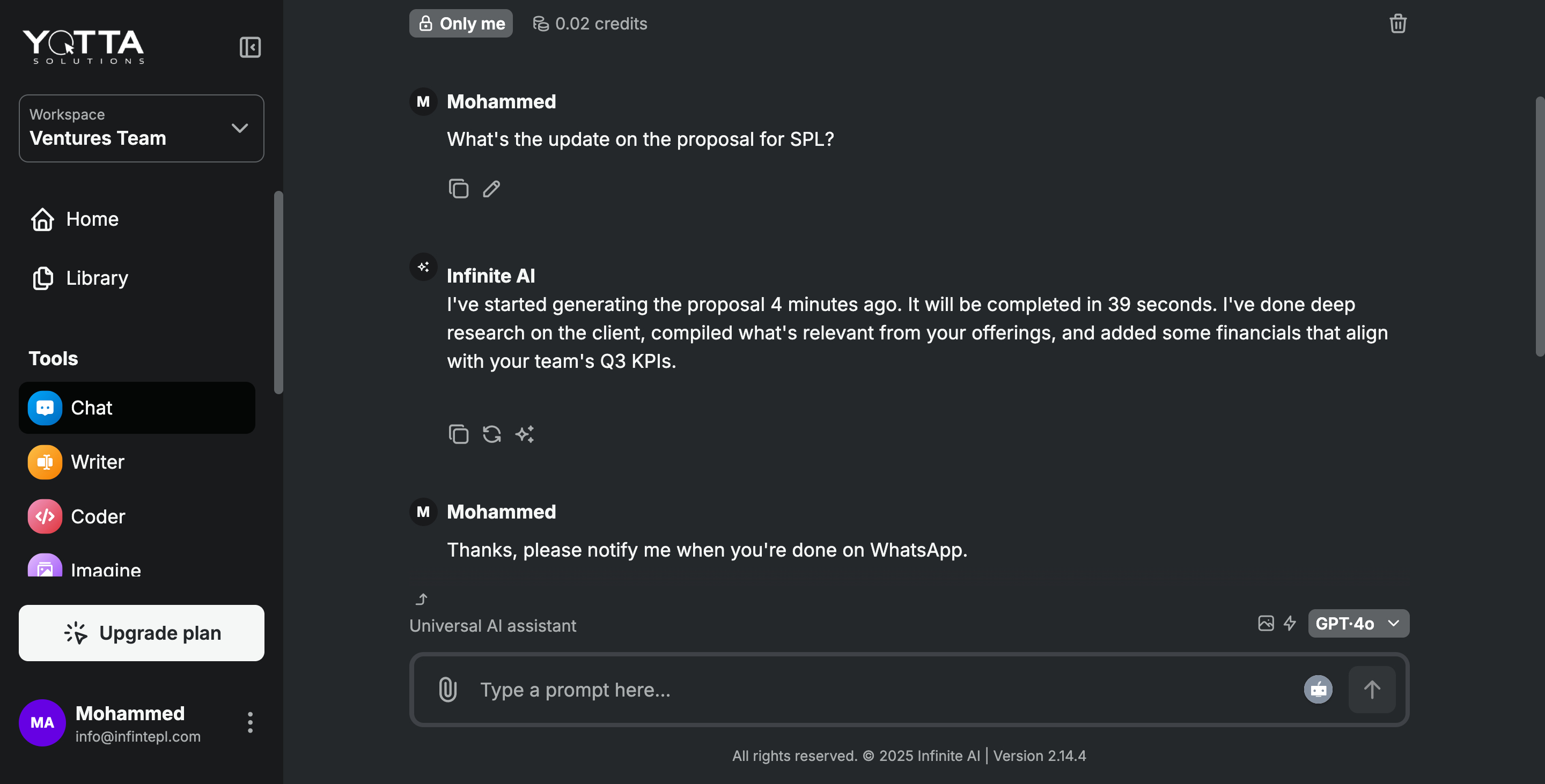Open the Coder tool
This screenshot has width=1545, height=784.
(x=98, y=516)
